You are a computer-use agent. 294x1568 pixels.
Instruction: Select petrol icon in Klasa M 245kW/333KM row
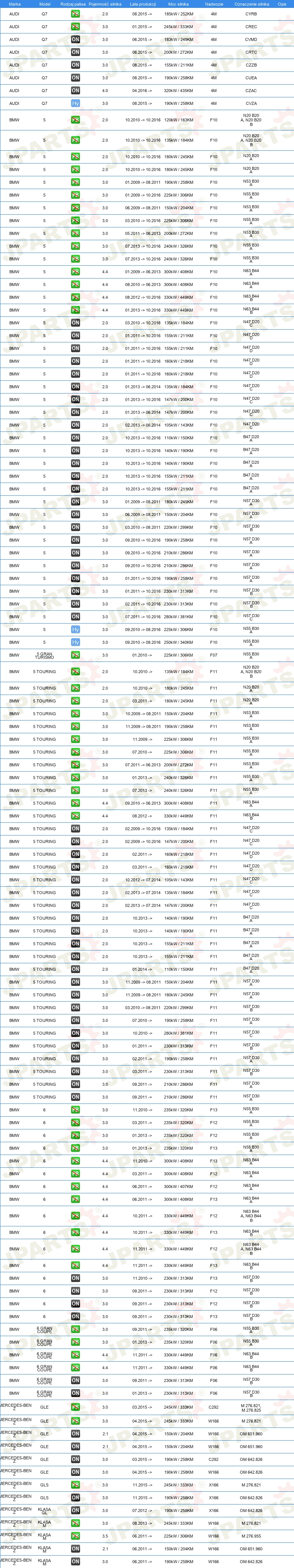tap(76, 1523)
